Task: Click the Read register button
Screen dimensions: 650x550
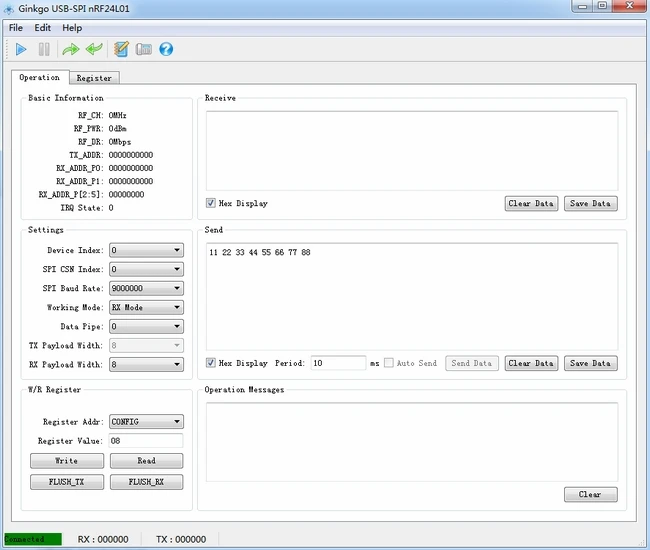Action: pos(146,461)
